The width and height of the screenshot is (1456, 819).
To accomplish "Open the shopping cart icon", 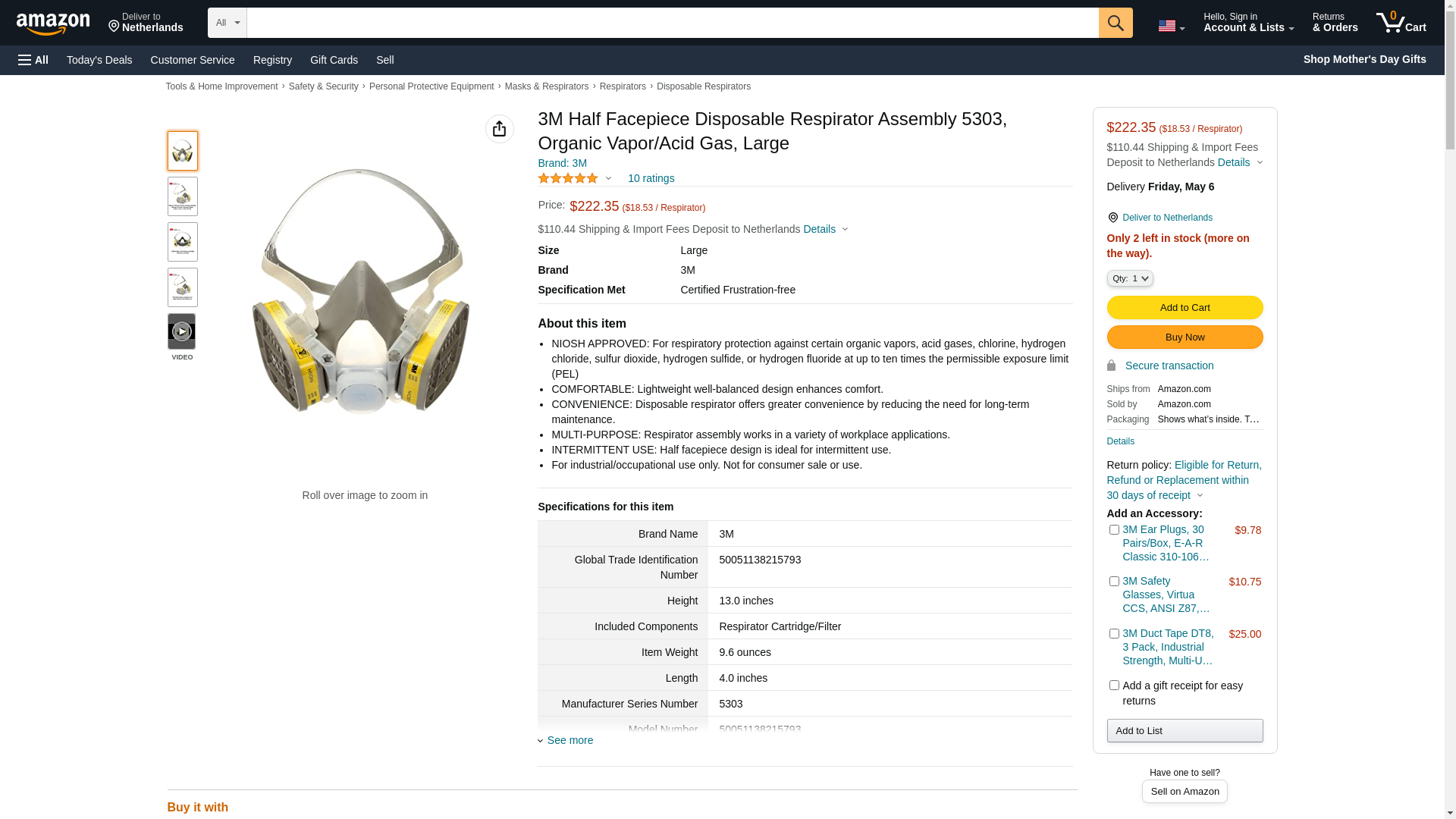I will coord(1401,23).
